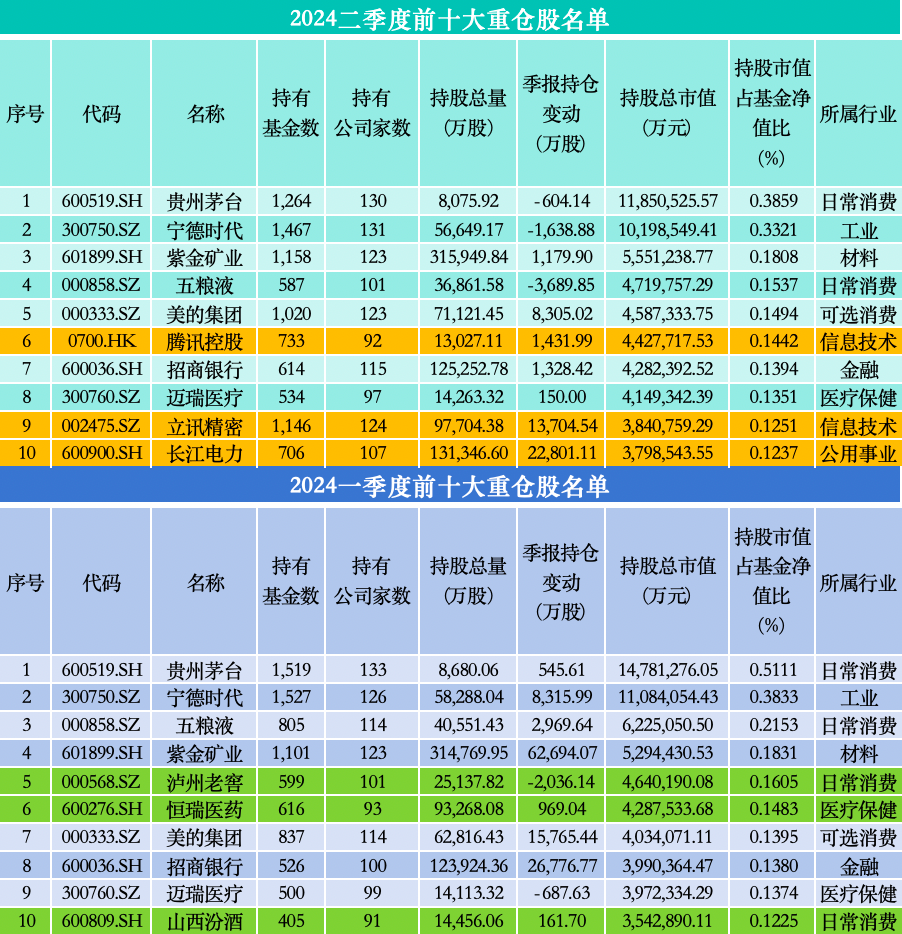Image resolution: width=902 pixels, height=934 pixels.
Task: Click fund count '1,467'
Action: coord(291,230)
